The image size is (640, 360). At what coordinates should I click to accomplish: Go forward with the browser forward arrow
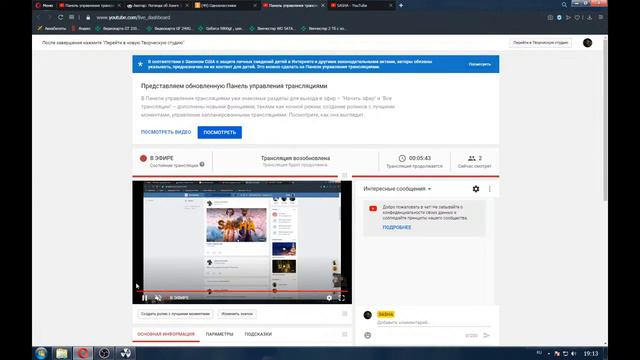coord(49,17)
